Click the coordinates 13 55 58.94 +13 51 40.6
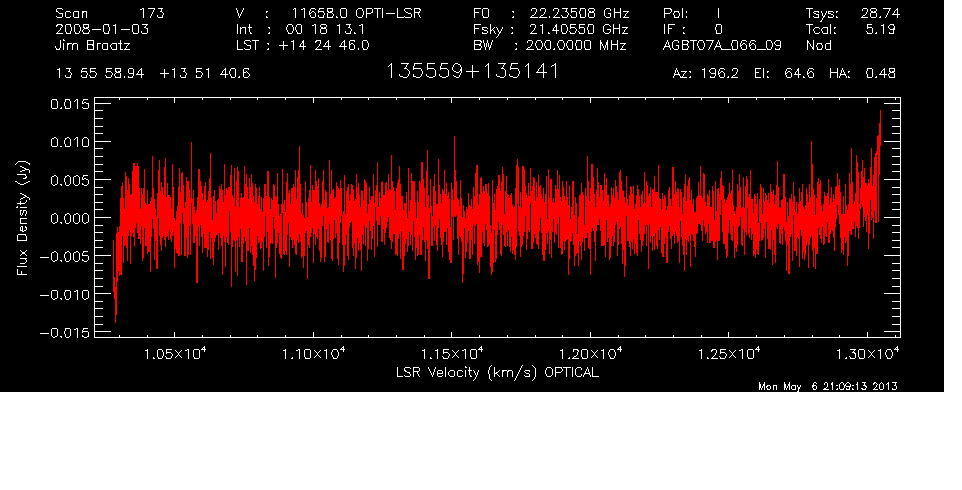 click(x=153, y=74)
